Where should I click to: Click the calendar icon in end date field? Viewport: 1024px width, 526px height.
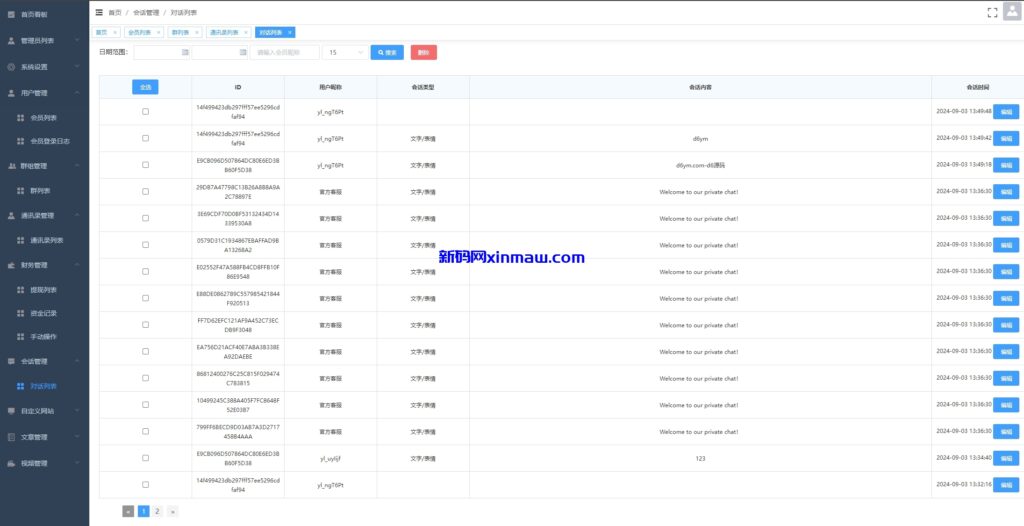pyautogui.click(x=243, y=52)
